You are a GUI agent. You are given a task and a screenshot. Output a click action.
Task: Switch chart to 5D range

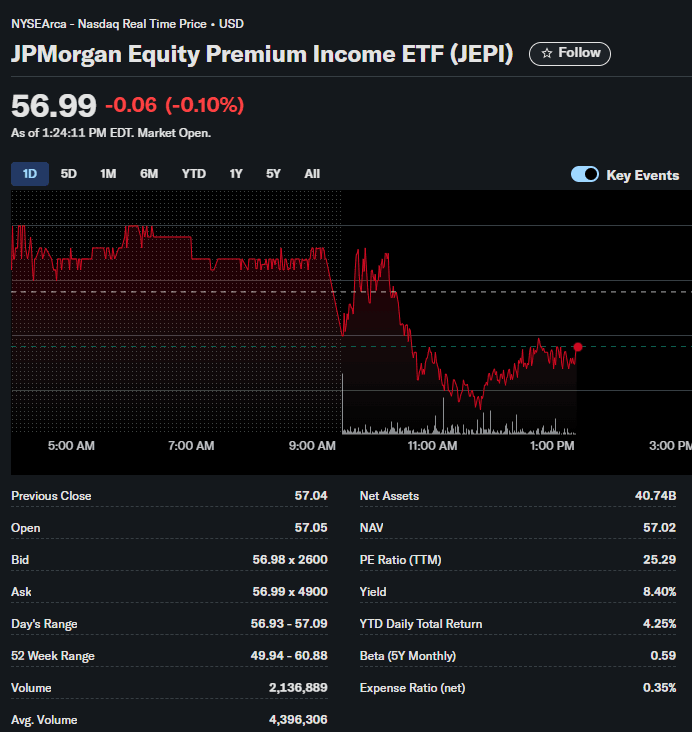[69, 174]
